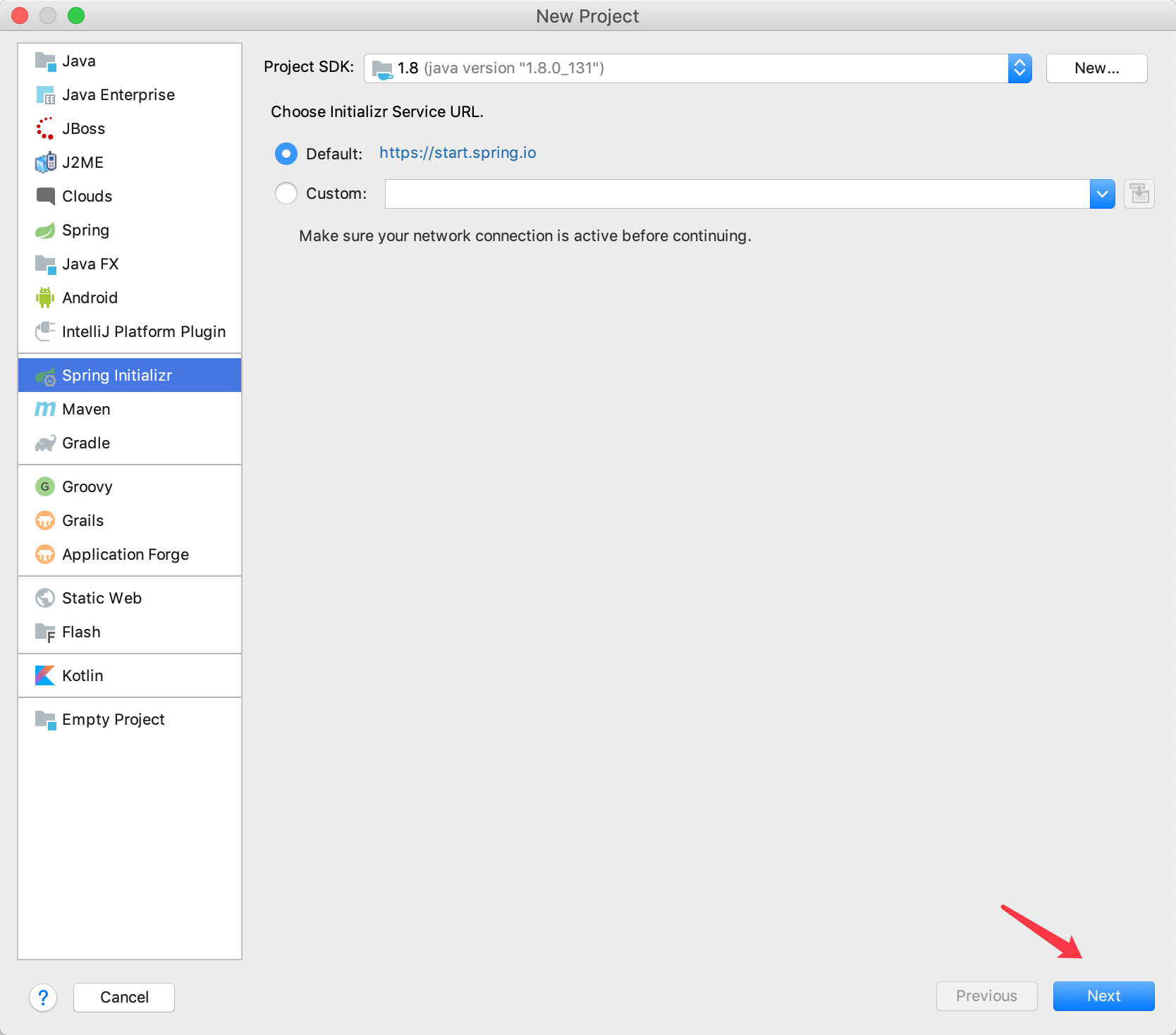Click the Grails icon
Viewport: 1176px width, 1035px height.
45,520
